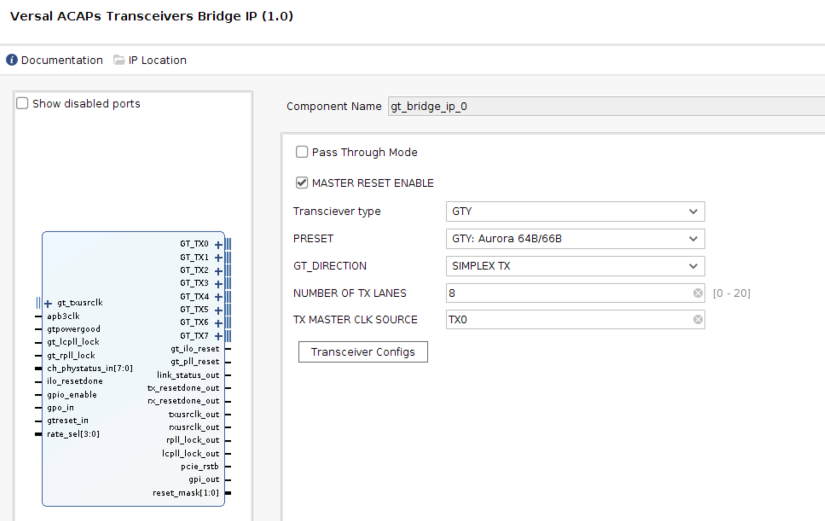
Task: Expand the GT_TX2 port plus icon
Action: point(218,270)
